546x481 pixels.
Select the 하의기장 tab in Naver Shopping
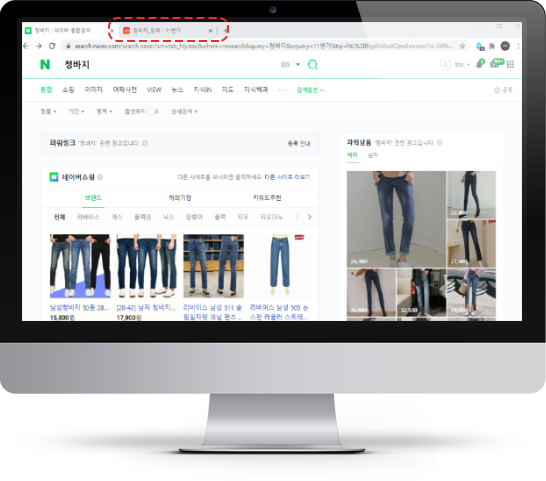coord(180,198)
